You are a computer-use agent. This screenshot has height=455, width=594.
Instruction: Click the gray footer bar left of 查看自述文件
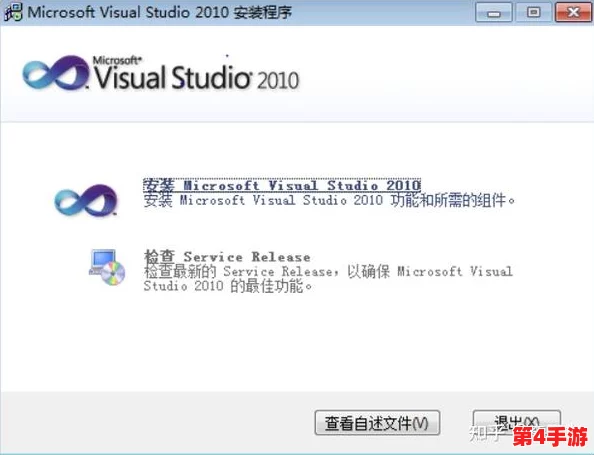point(157,423)
